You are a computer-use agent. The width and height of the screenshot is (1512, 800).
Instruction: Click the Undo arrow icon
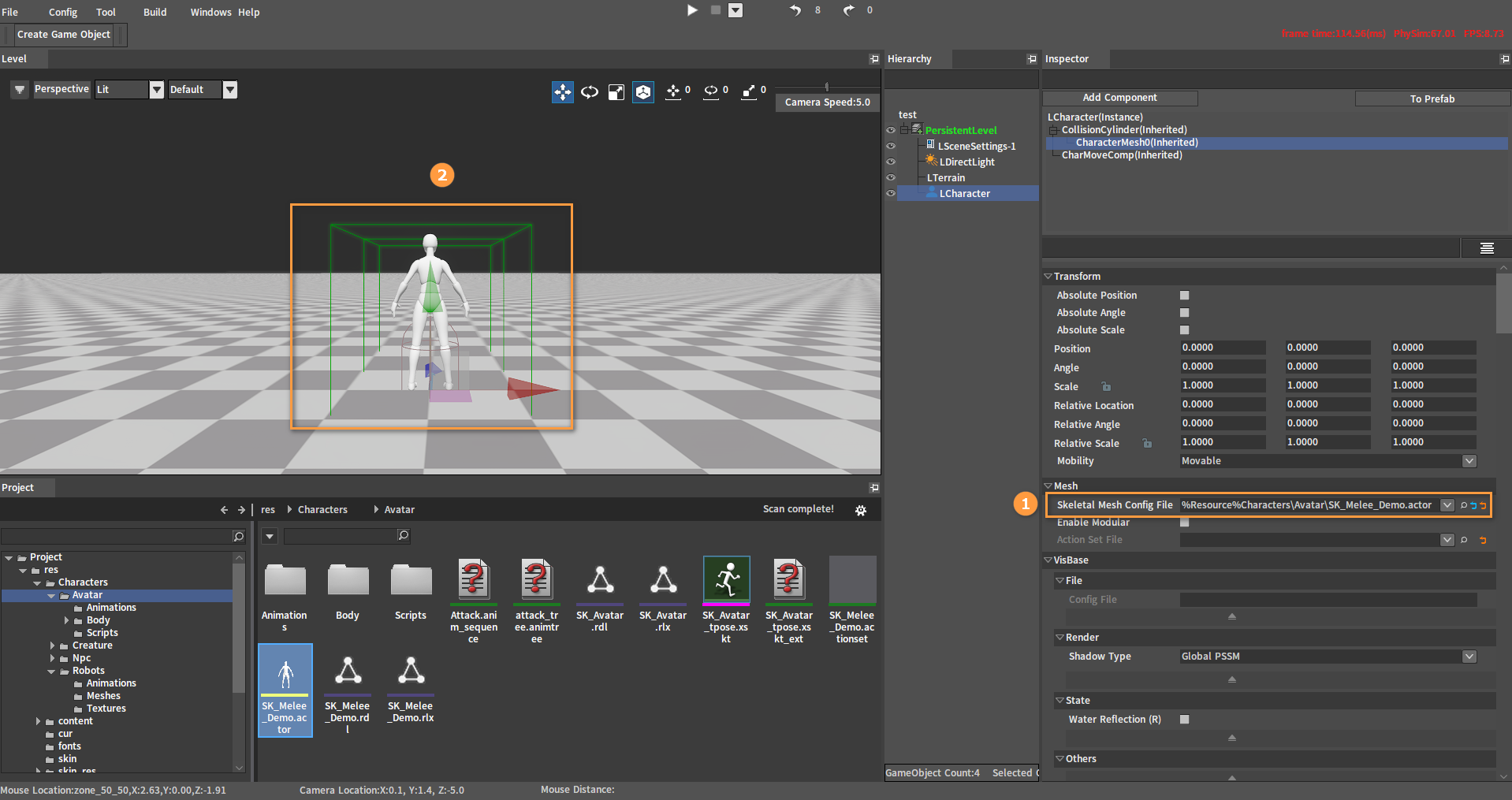click(795, 10)
